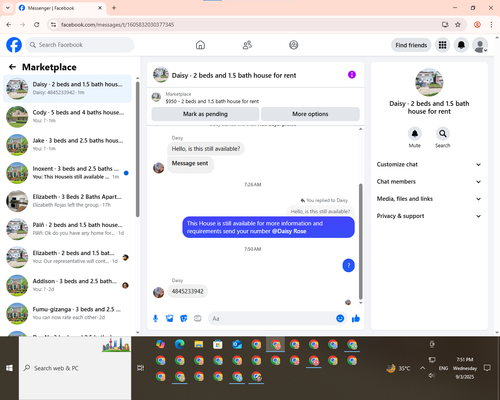
Task: Open the Windows Start menu
Action: pos(9,368)
